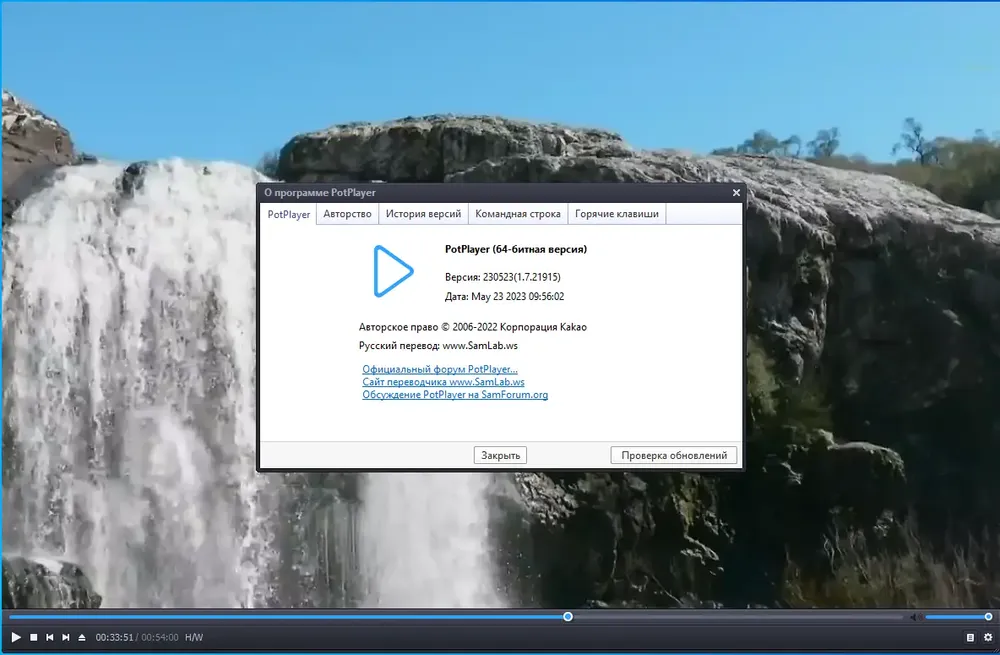Click the Play button in the player controls

(16, 637)
